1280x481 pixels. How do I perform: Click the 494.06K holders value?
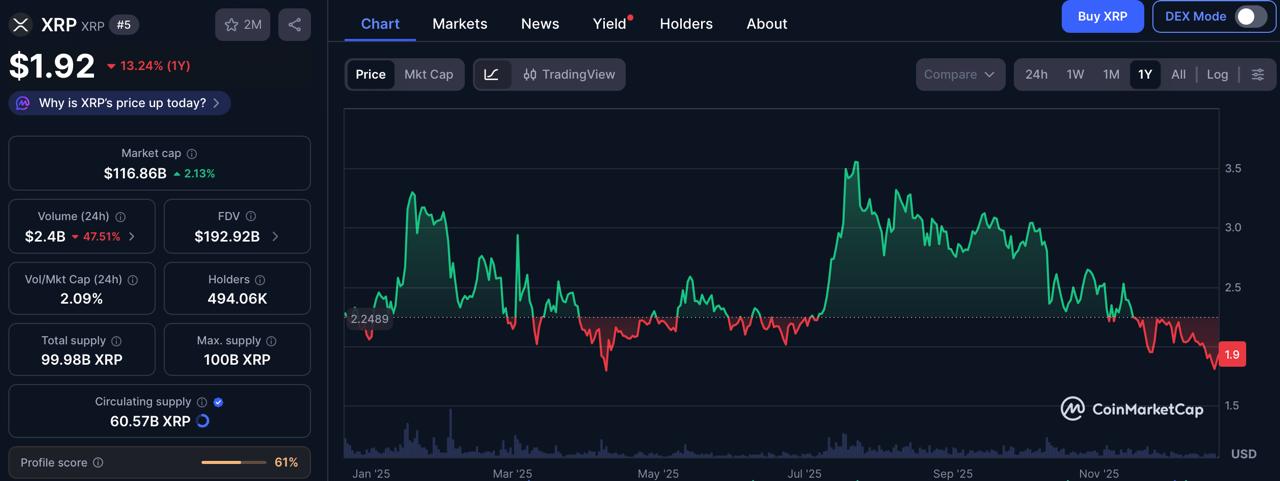tap(237, 299)
